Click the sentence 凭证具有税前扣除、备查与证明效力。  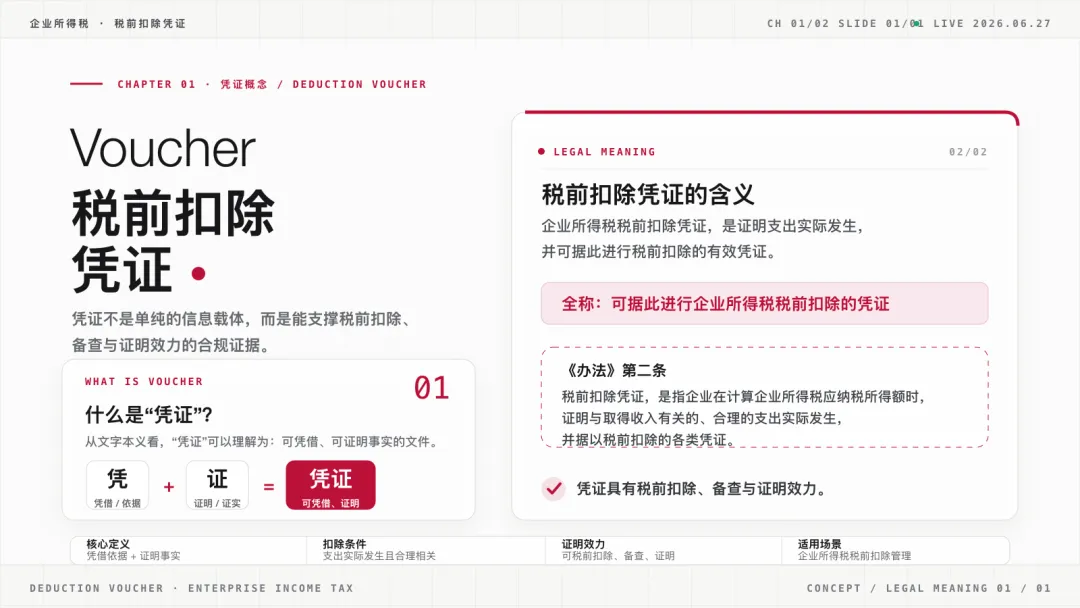[x=702, y=489]
